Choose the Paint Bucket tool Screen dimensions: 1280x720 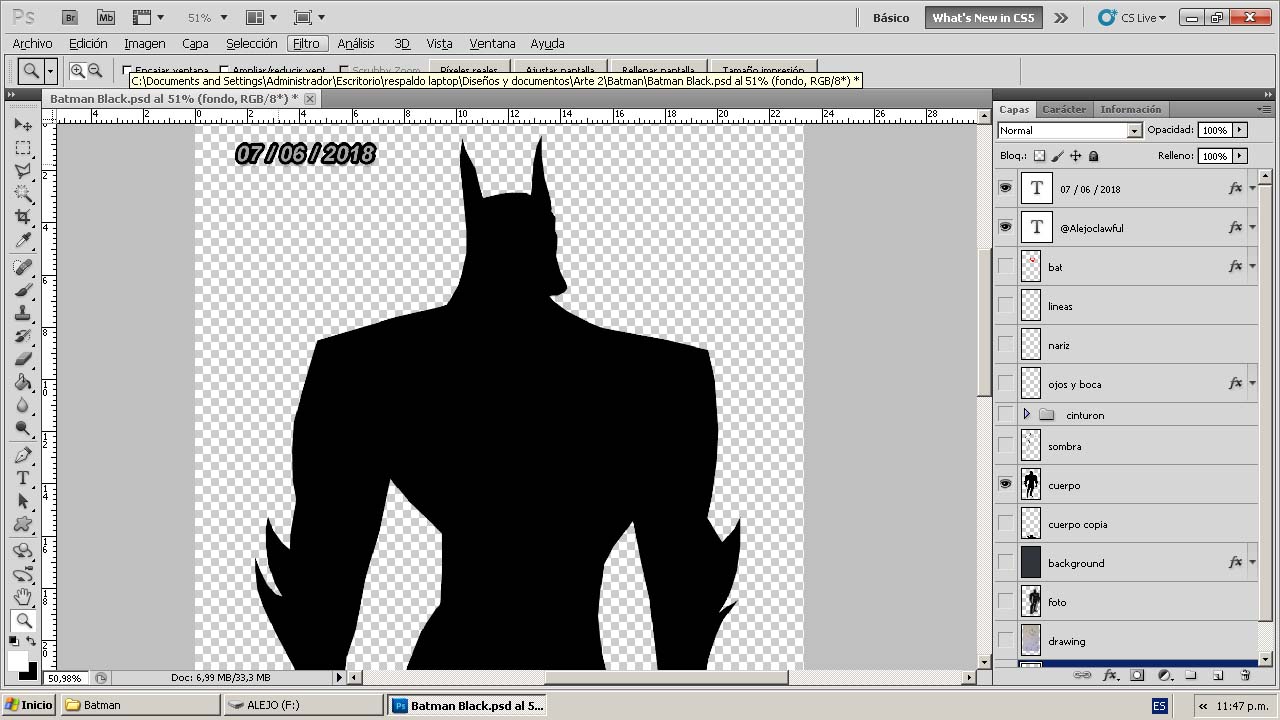coord(23,382)
